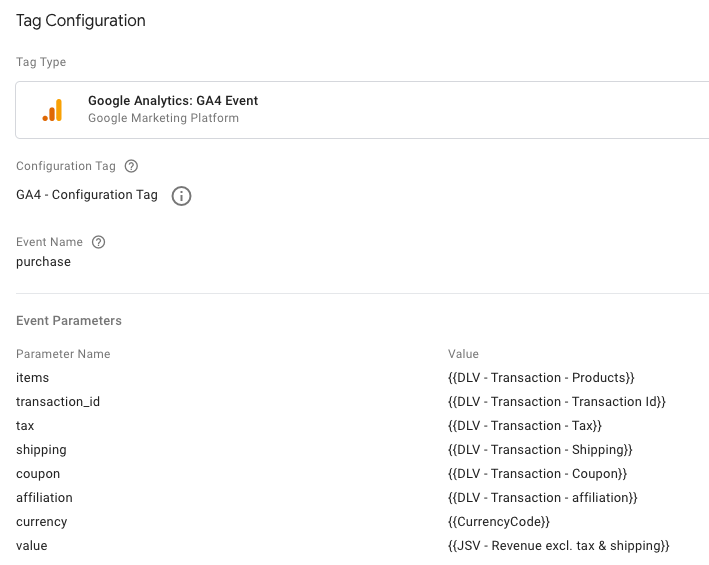
Task: Select the Google Analytics: GA4 Event tag type
Action: pos(173,101)
